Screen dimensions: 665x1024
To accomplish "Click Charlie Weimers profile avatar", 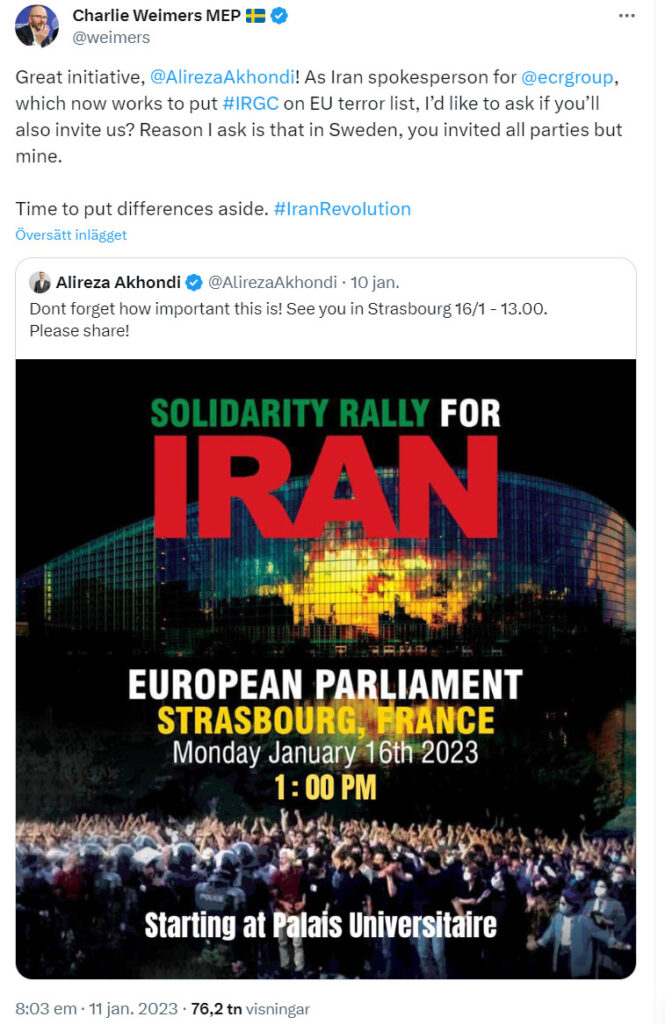I will tap(37, 26).
